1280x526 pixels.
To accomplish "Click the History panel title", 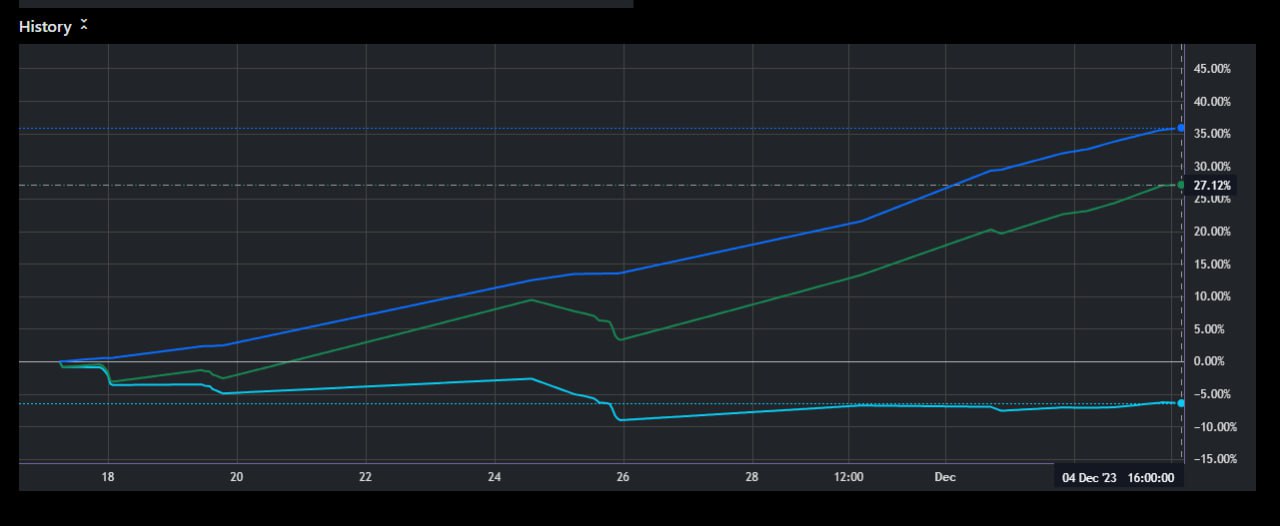I will pyautogui.click(x=45, y=27).
